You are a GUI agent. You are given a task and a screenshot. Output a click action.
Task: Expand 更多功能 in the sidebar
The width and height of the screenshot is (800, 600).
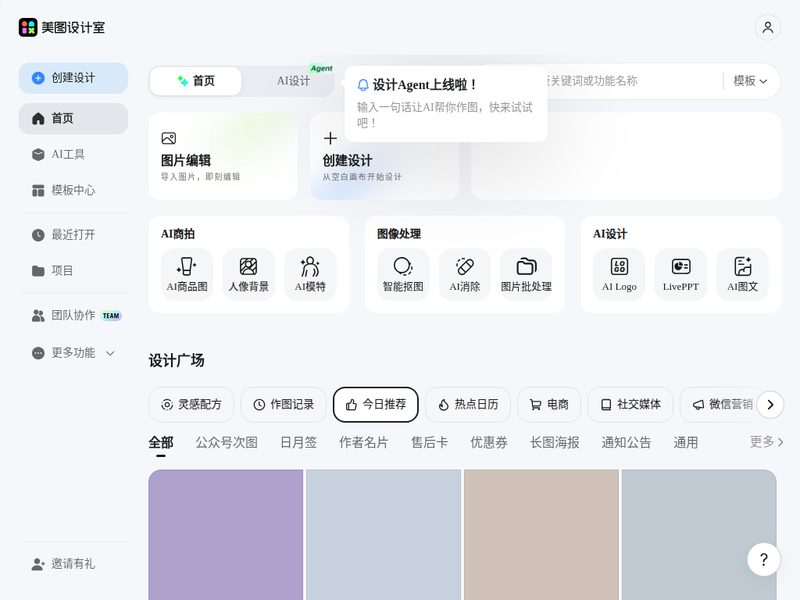73,353
